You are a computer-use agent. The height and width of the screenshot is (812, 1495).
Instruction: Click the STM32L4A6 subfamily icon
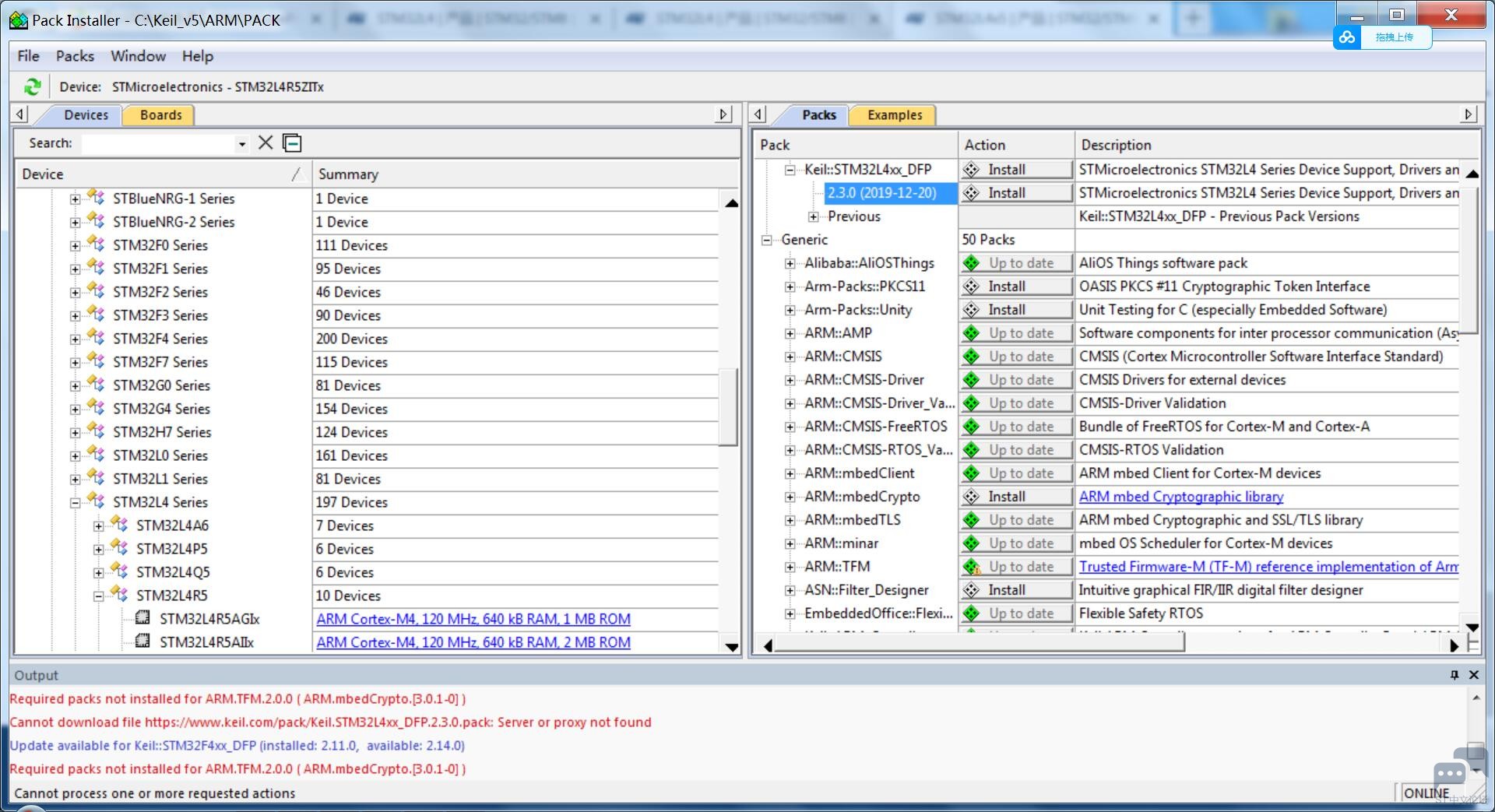[119, 525]
